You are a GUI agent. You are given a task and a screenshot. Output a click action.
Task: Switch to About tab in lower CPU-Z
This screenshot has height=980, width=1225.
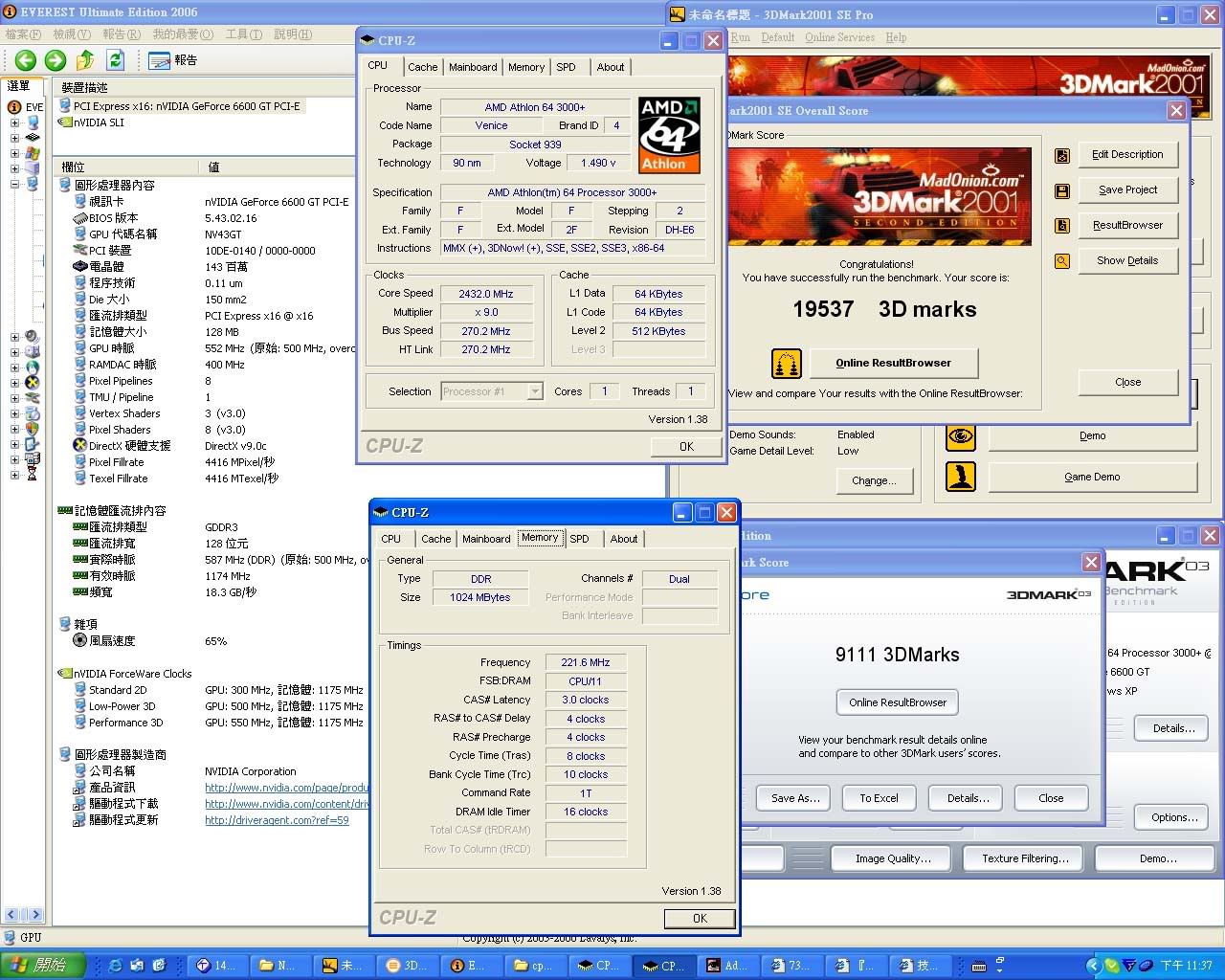(x=624, y=539)
